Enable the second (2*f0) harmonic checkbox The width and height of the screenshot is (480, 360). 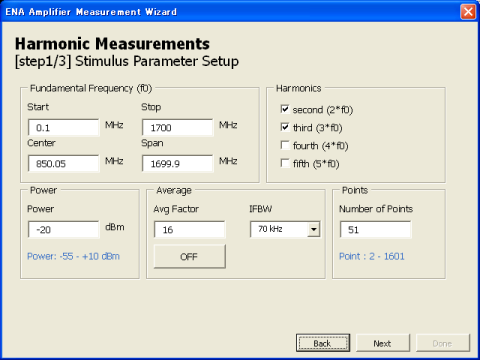(285, 109)
